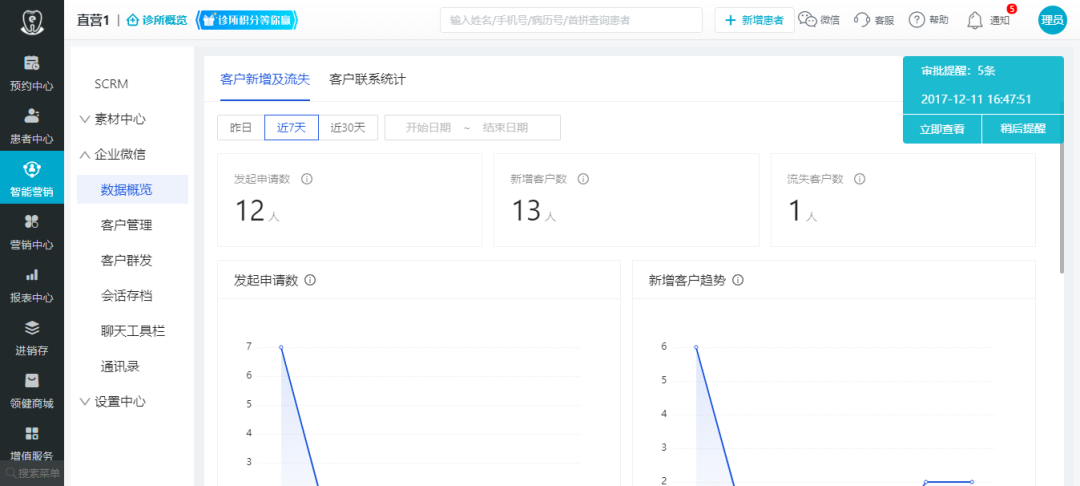Open 聊天工具栏 menu item

tap(132, 331)
